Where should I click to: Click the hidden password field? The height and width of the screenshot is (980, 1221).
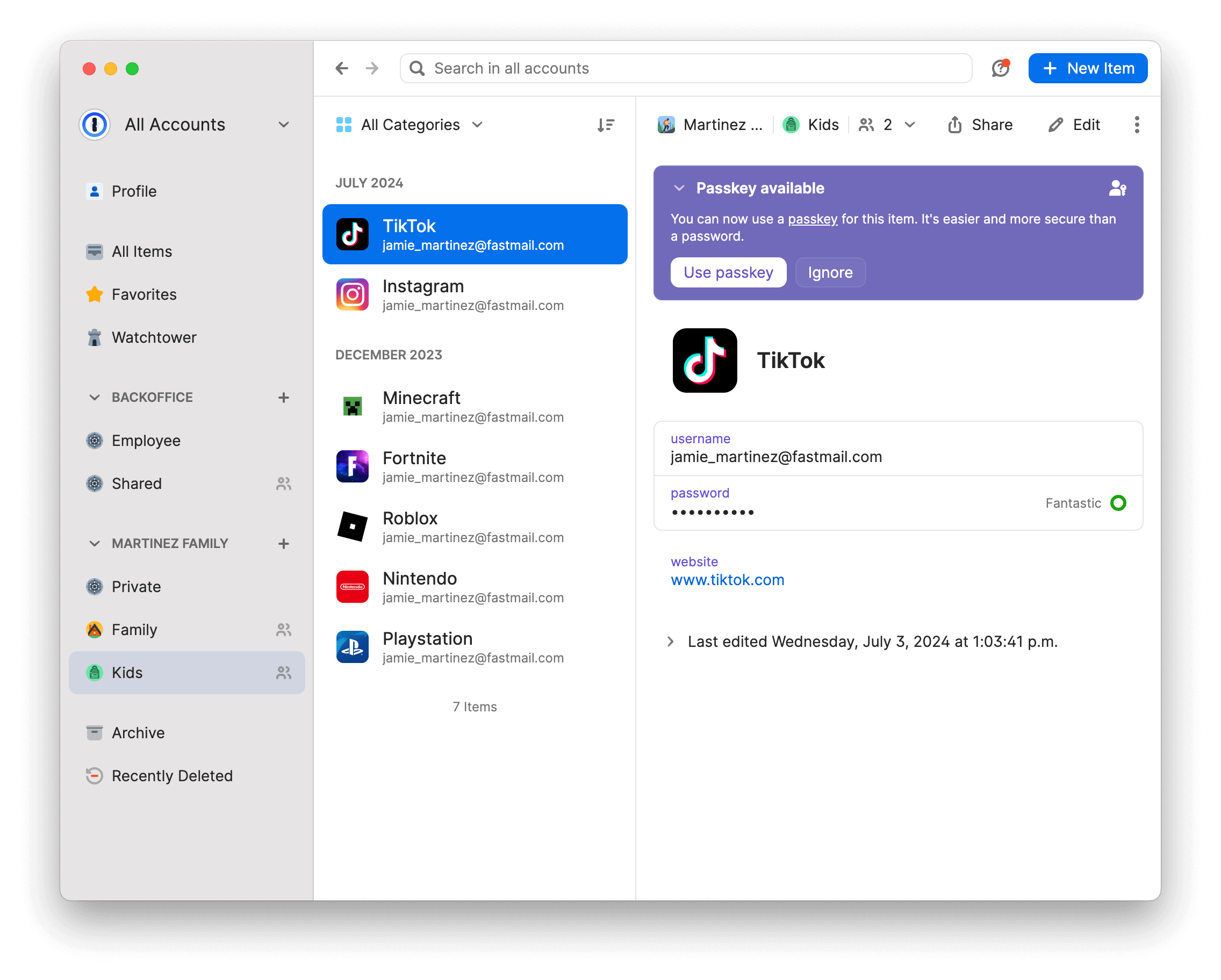tap(898, 503)
